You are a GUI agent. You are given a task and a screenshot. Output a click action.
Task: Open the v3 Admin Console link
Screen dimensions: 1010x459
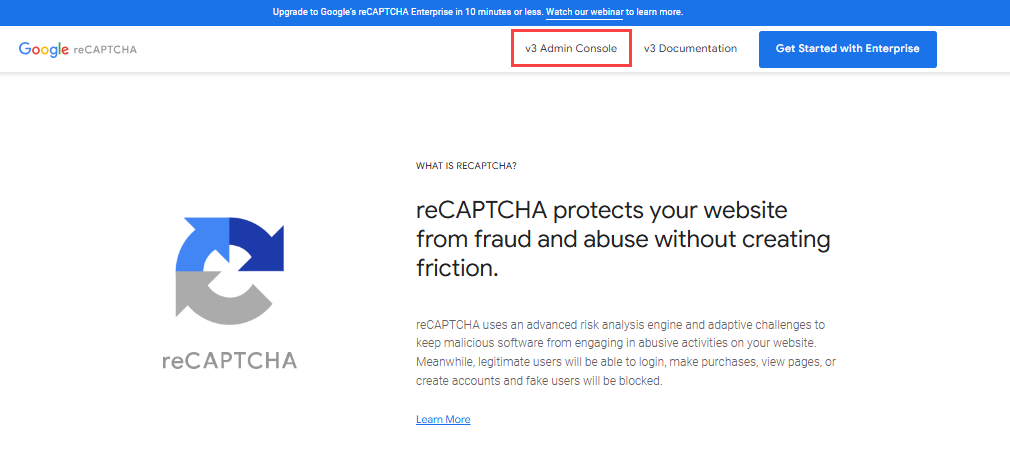point(571,48)
